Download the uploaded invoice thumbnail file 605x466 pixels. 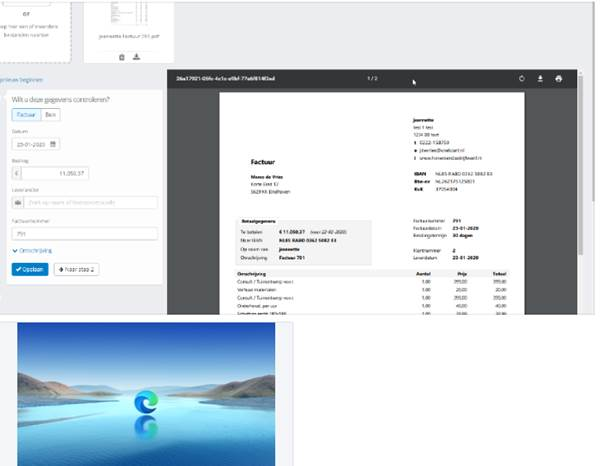click(x=136, y=57)
